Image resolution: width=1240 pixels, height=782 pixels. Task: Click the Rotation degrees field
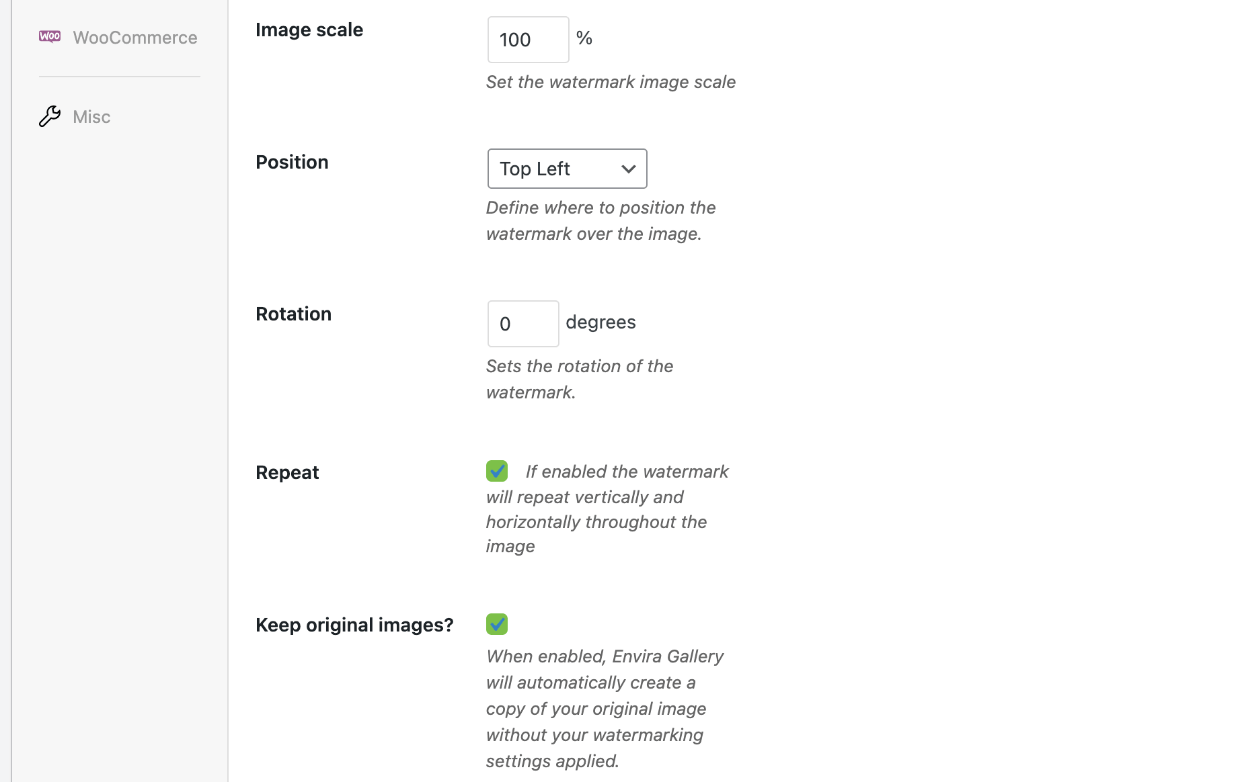point(522,323)
